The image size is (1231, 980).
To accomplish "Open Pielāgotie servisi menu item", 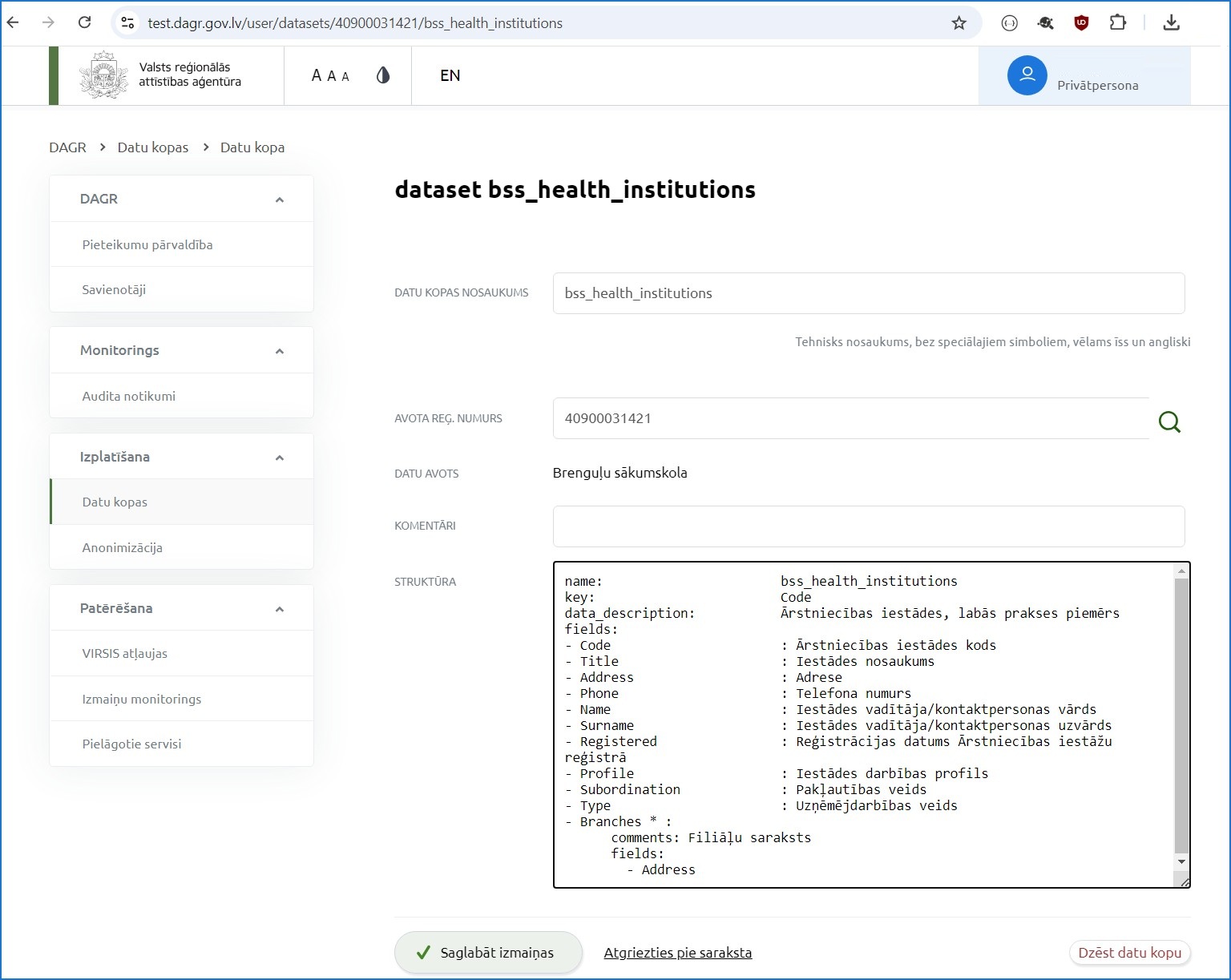I will [181, 744].
